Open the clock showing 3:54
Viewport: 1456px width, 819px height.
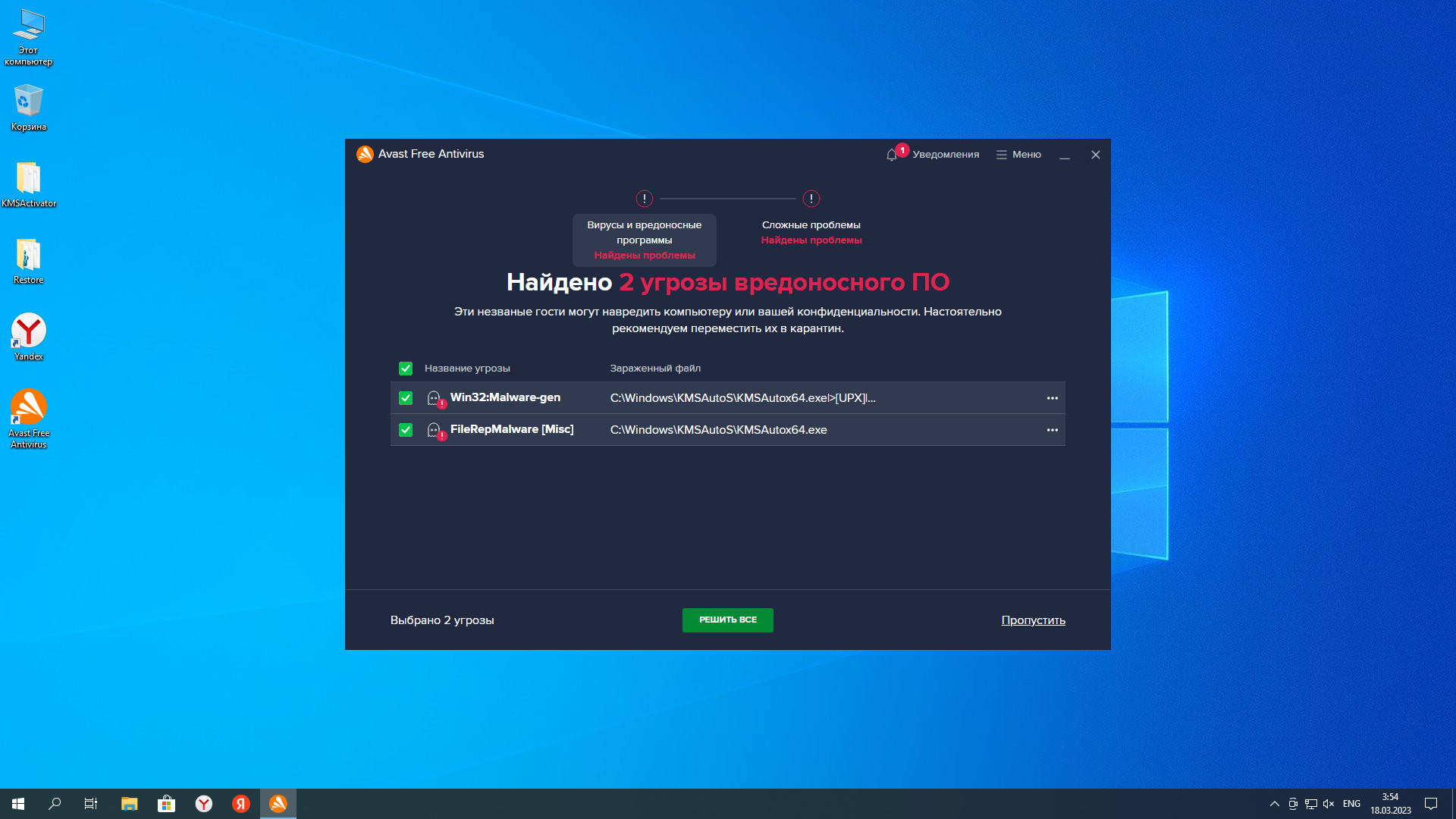click(1390, 804)
